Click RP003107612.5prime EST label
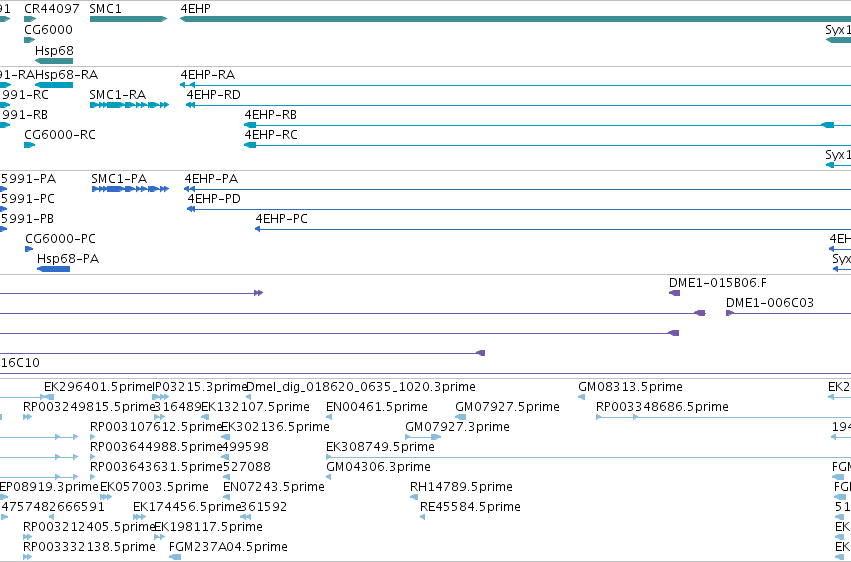Image resolution: width=851 pixels, height=562 pixels. 156,427
